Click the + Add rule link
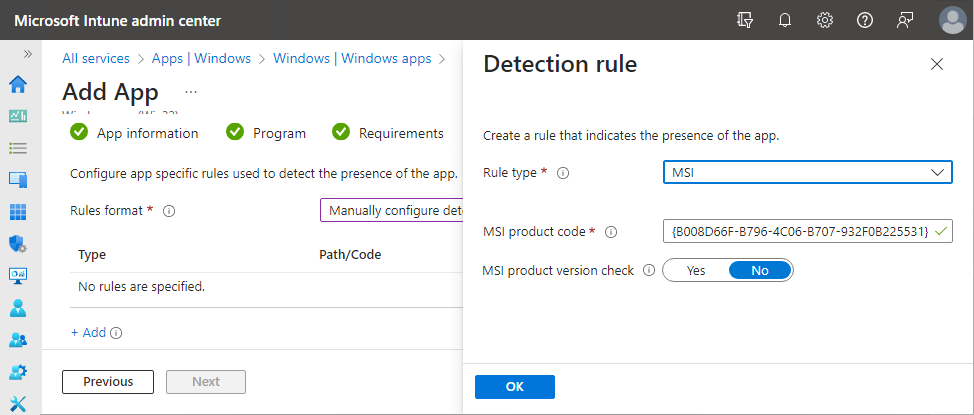The width and height of the screenshot is (974, 415). [88, 333]
